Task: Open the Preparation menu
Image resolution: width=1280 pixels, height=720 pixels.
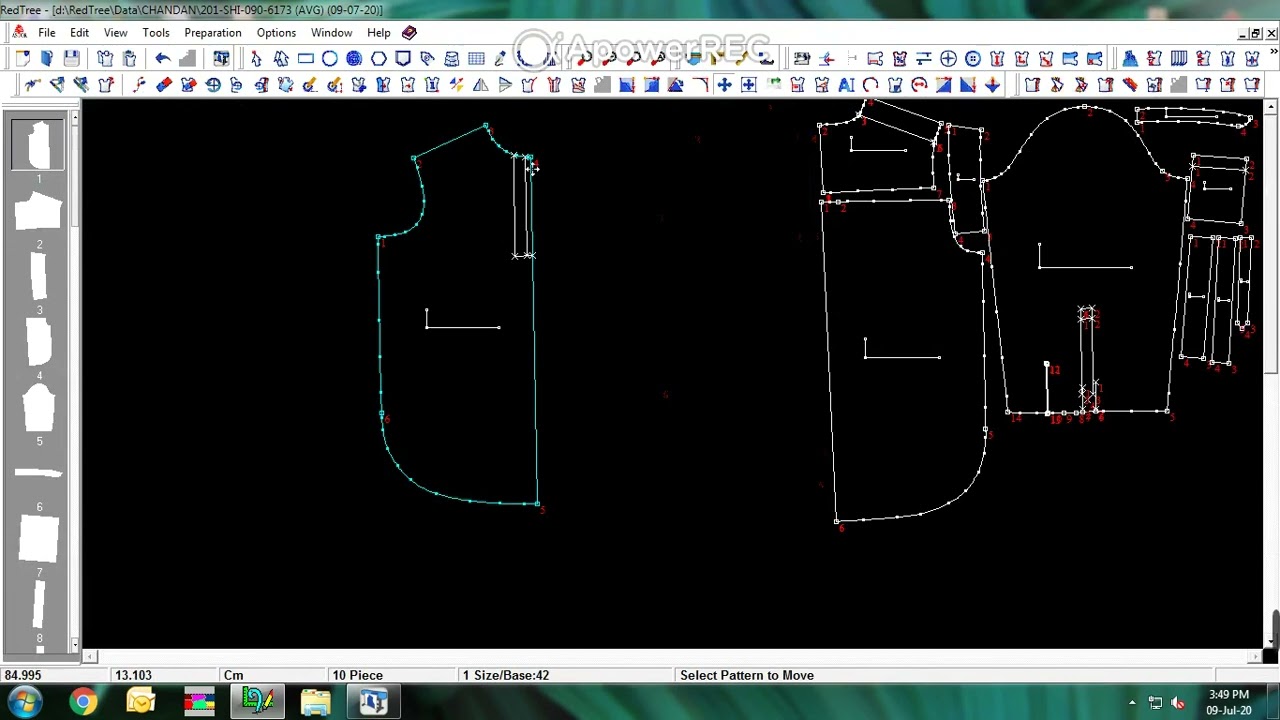Action: [212, 33]
